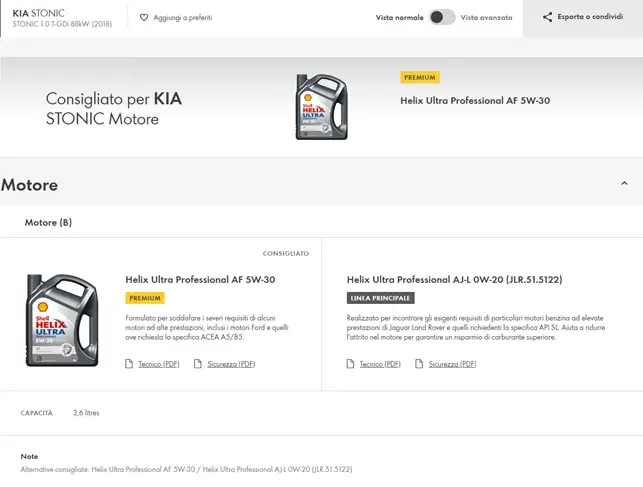Collapse the Motore section chevron
643x487 pixels.
(624, 183)
